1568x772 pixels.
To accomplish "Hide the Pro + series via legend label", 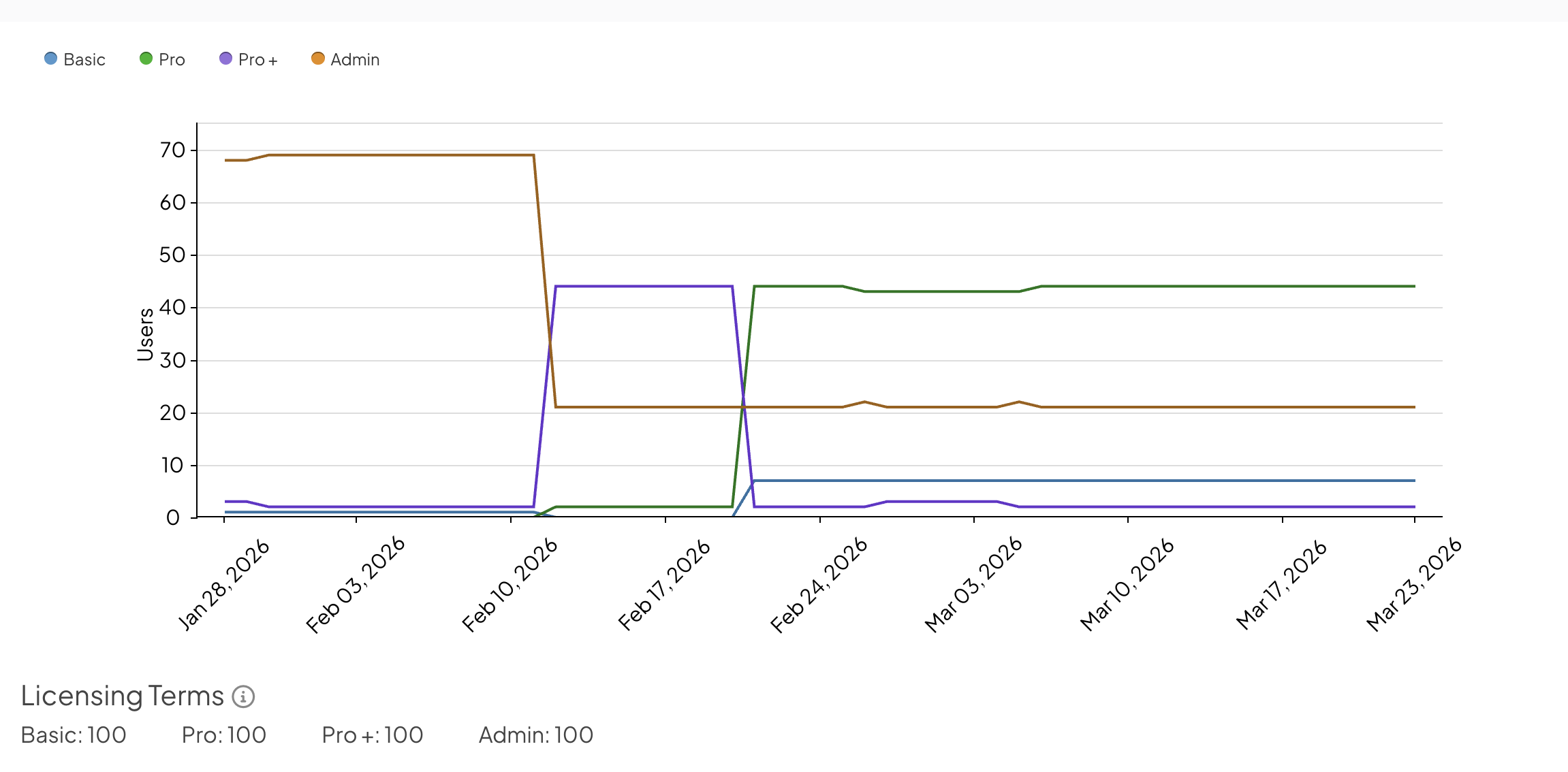I will 258,60.
